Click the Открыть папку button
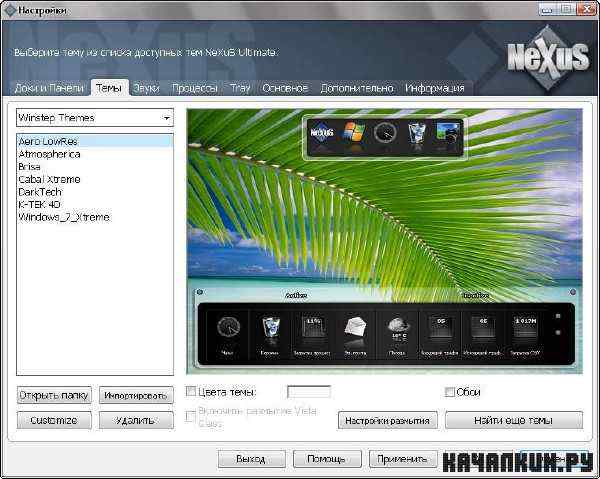Screen dimensions: 600x479 54,395
